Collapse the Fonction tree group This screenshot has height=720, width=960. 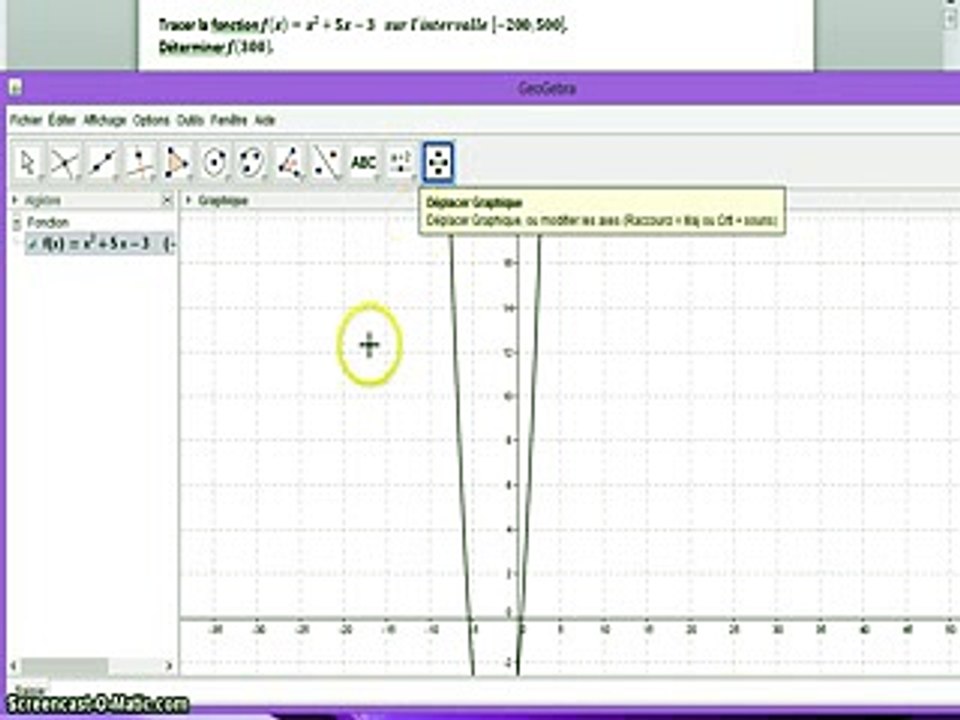click(x=17, y=223)
